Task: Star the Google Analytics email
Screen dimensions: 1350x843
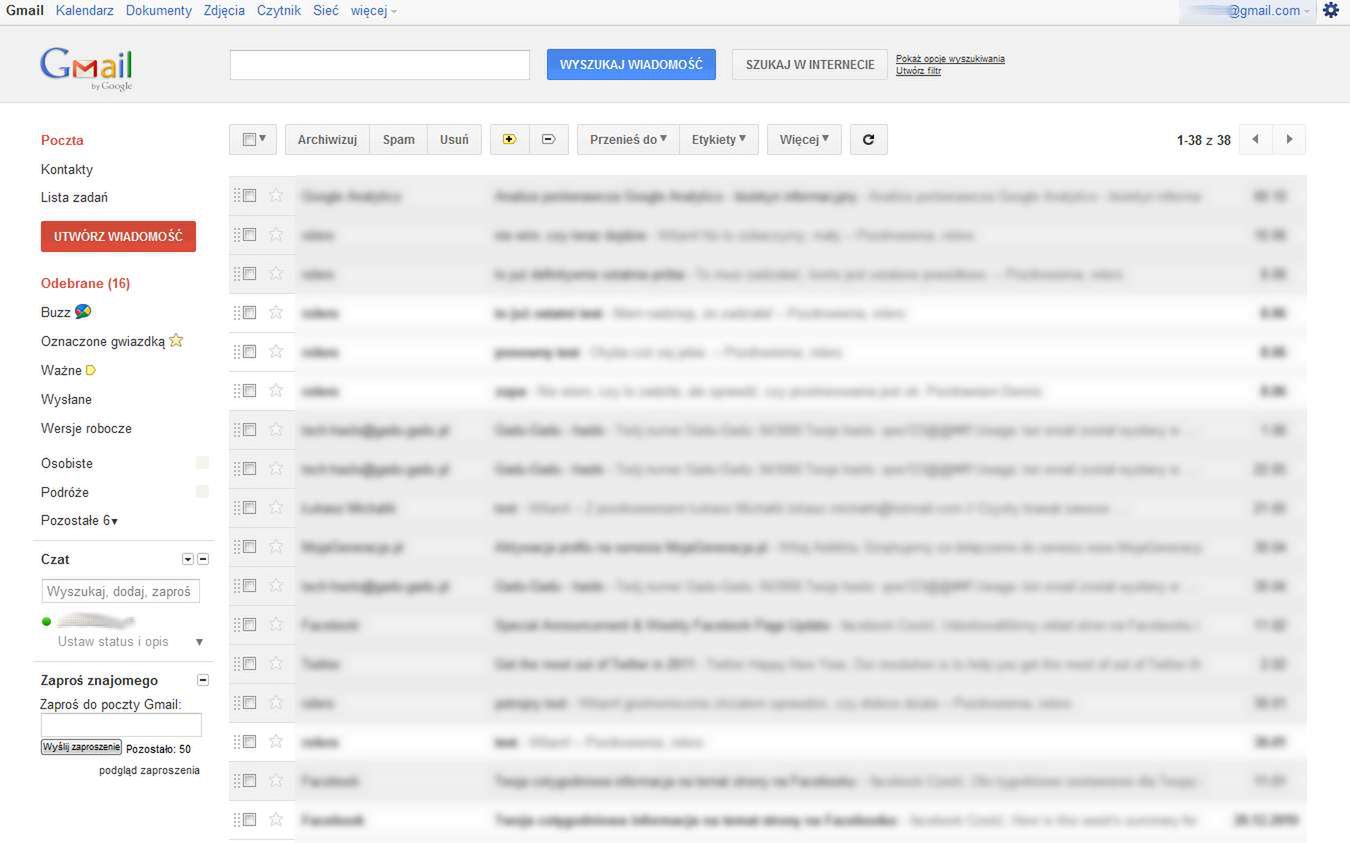Action: [x=276, y=196]
